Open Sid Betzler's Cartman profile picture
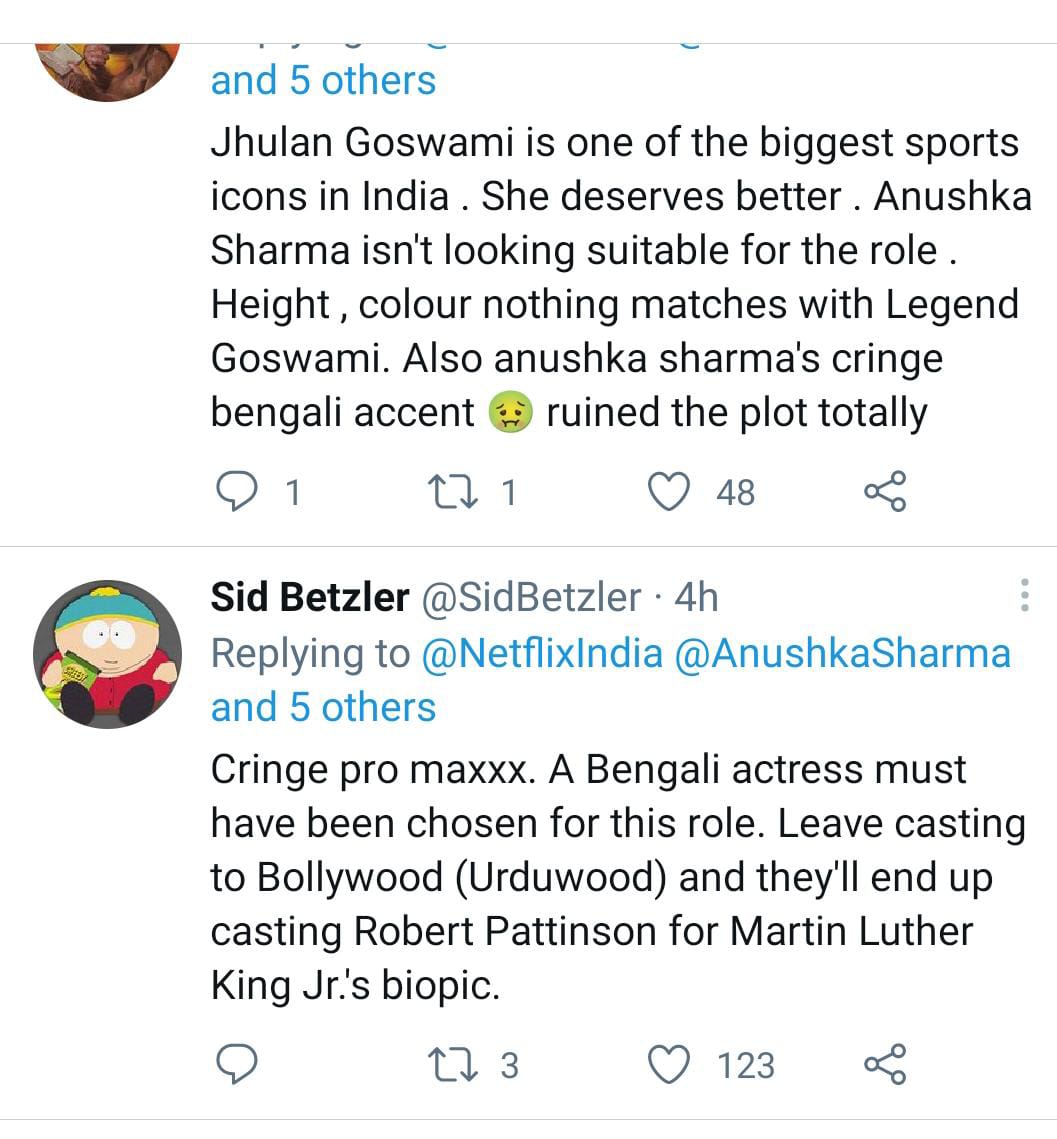This screenshot has height=1139, width=1057. tap(107, 654)
